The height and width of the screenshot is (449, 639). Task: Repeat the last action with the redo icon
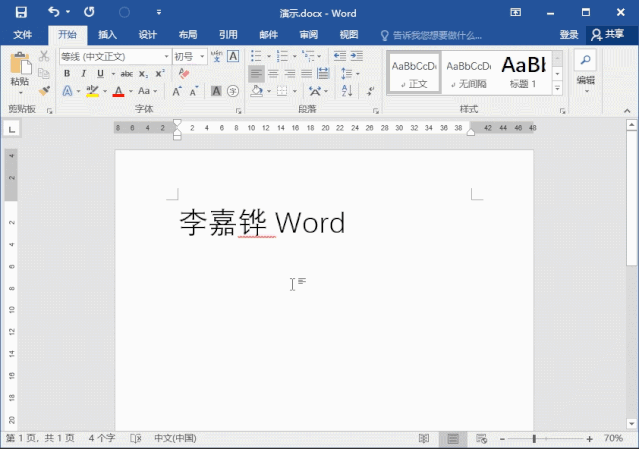pyautogui.click(x=89, y=12)
